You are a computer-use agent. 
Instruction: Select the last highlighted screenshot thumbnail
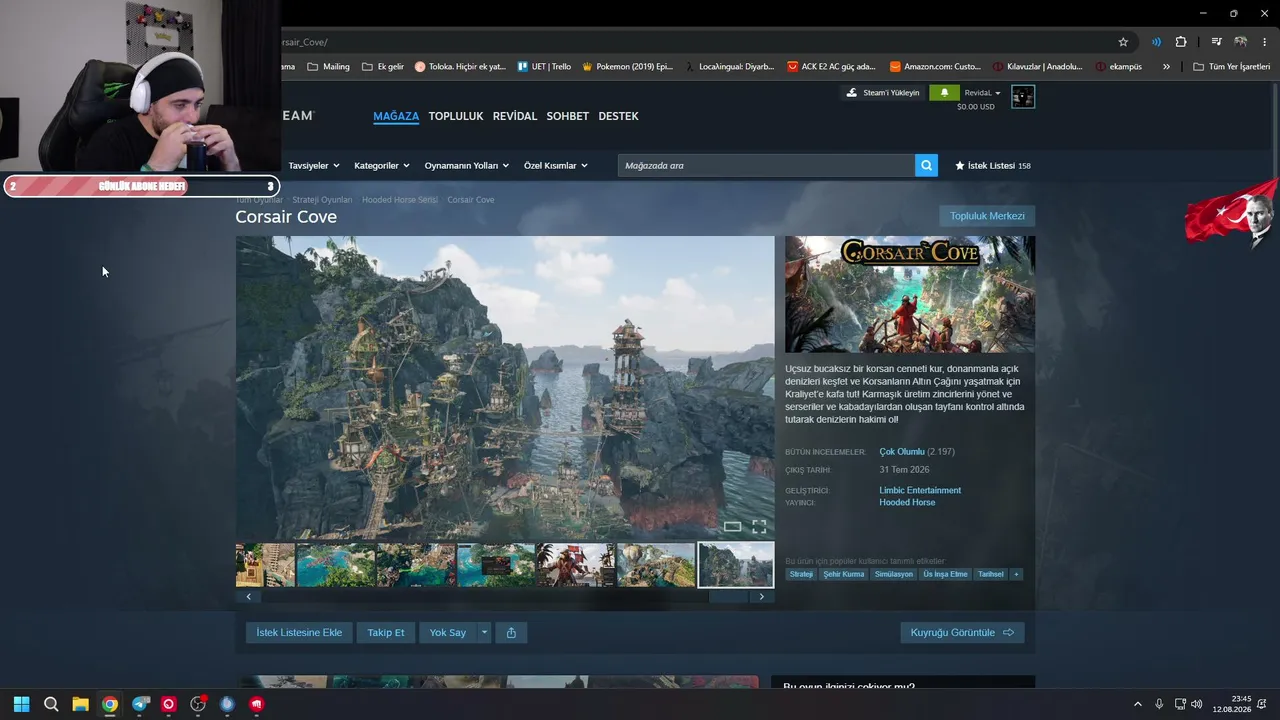(736, 565)
